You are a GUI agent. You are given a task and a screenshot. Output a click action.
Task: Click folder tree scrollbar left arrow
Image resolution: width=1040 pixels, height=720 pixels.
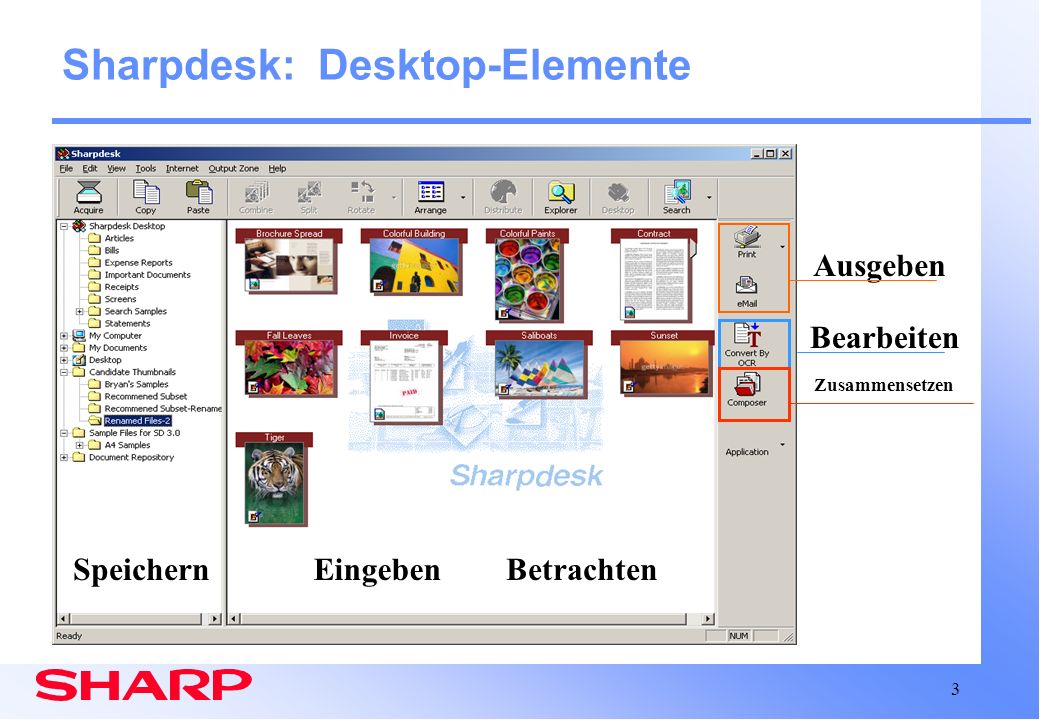64,619
